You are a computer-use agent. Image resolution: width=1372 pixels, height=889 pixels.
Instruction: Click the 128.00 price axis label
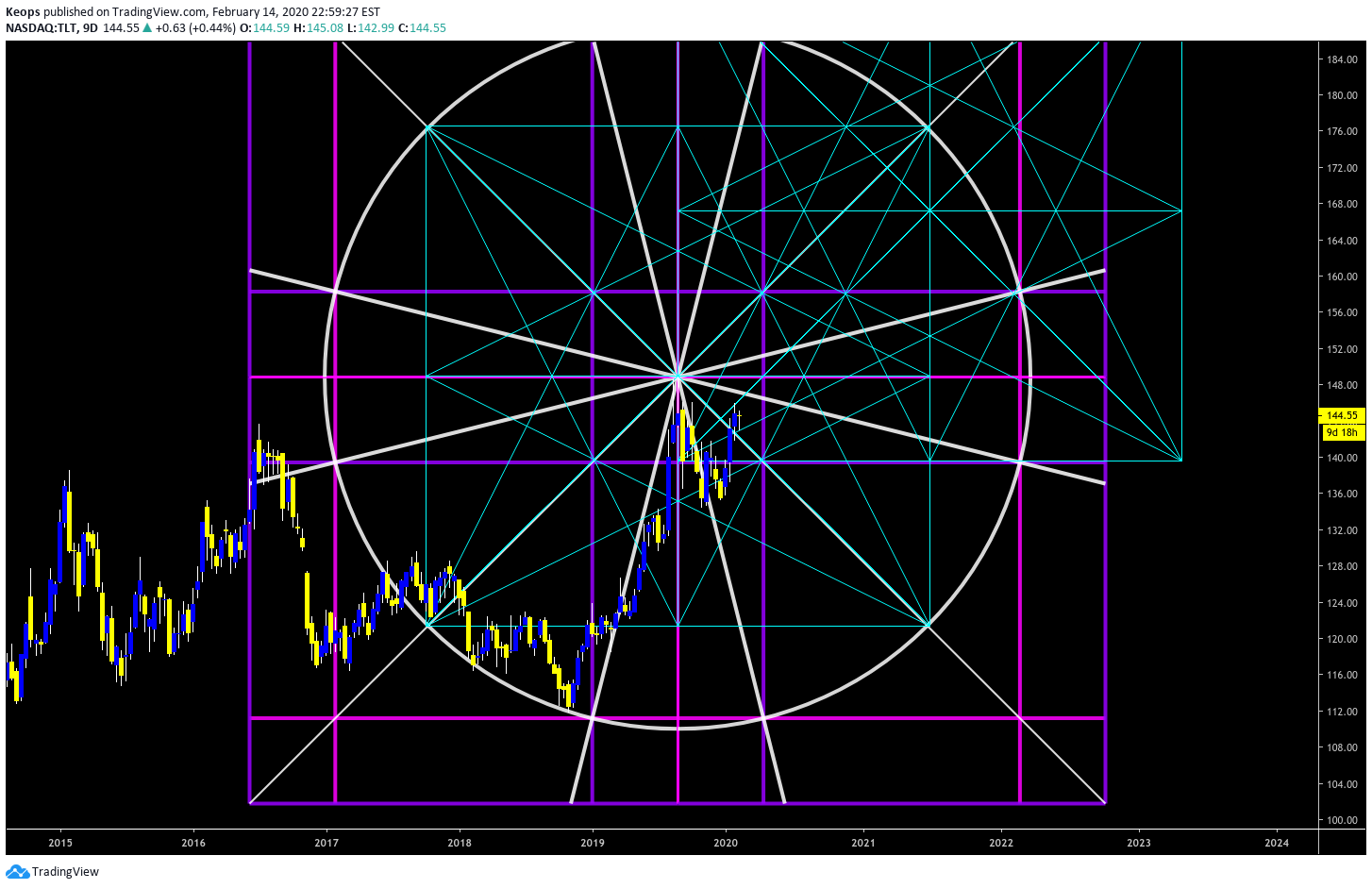[x=1342, y=566]
